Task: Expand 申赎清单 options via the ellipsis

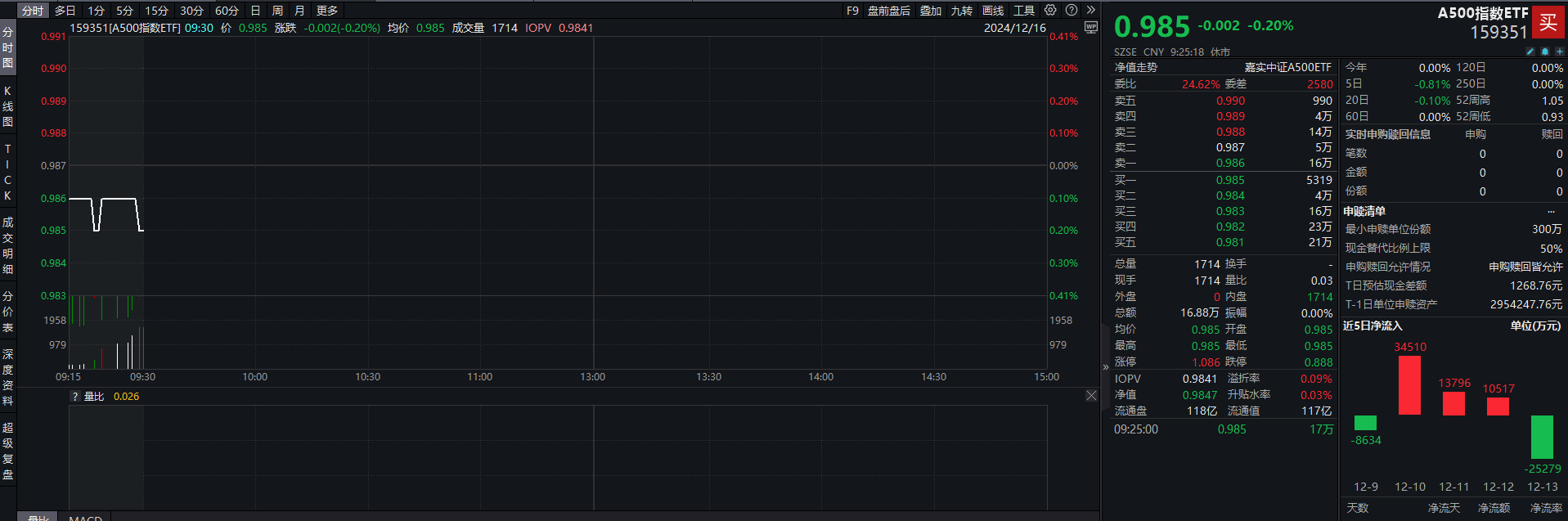Action: point(1551,212)
